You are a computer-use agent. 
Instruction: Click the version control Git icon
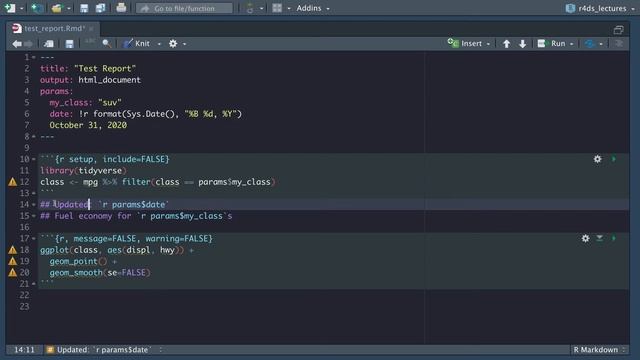tap(250, 8)
